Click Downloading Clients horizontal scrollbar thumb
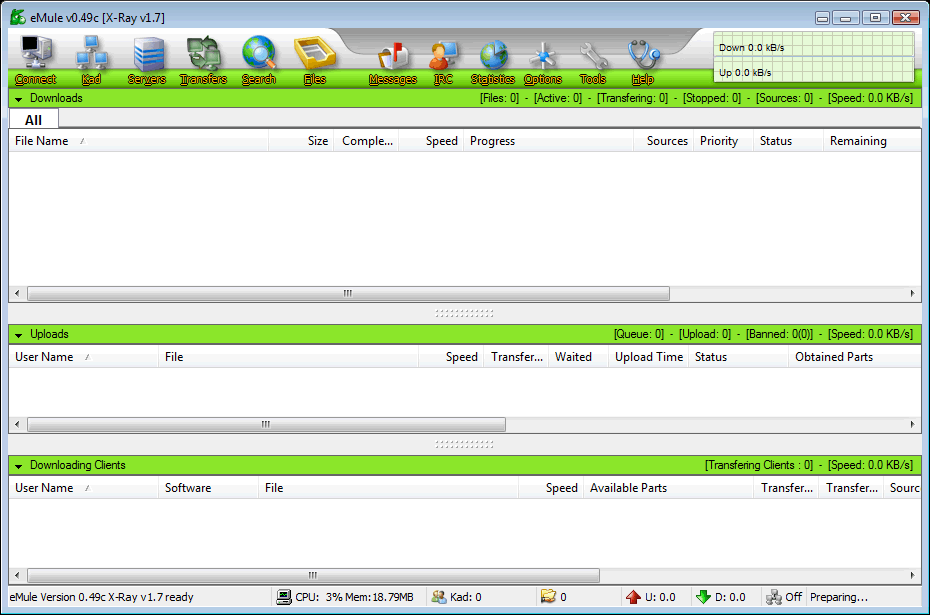This screenshot has width=930, height=615. [313, 575]
